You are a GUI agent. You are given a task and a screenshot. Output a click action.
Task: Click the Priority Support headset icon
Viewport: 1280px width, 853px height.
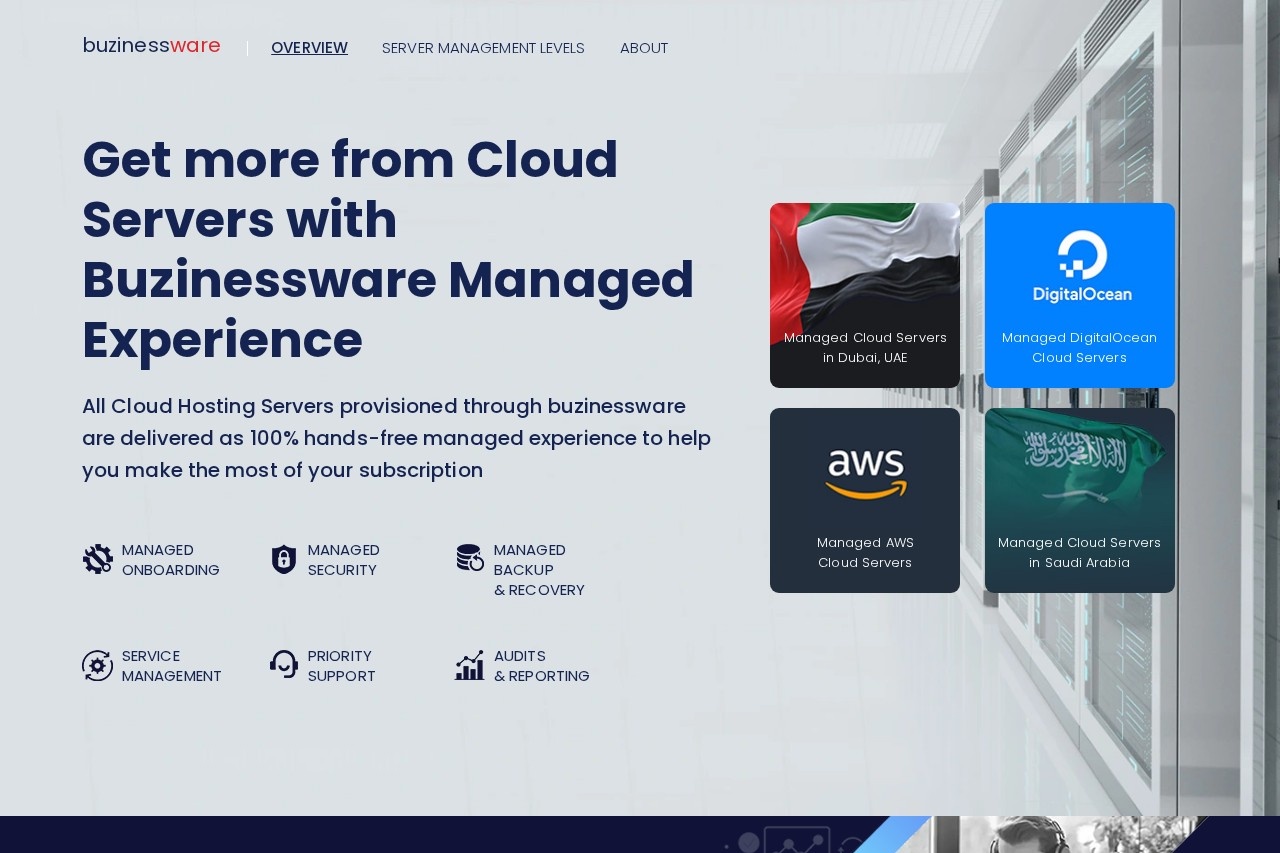[284, 664]
